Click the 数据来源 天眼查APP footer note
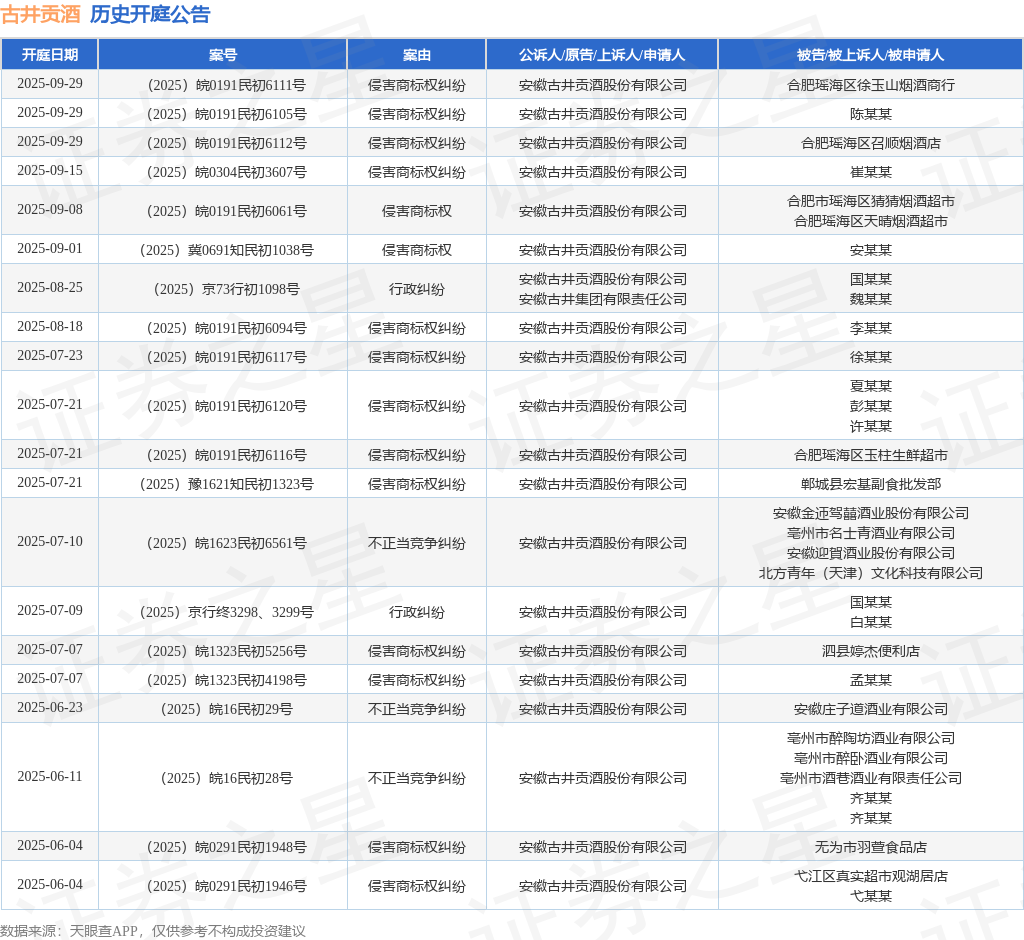1024x940 pixels. 153,931
